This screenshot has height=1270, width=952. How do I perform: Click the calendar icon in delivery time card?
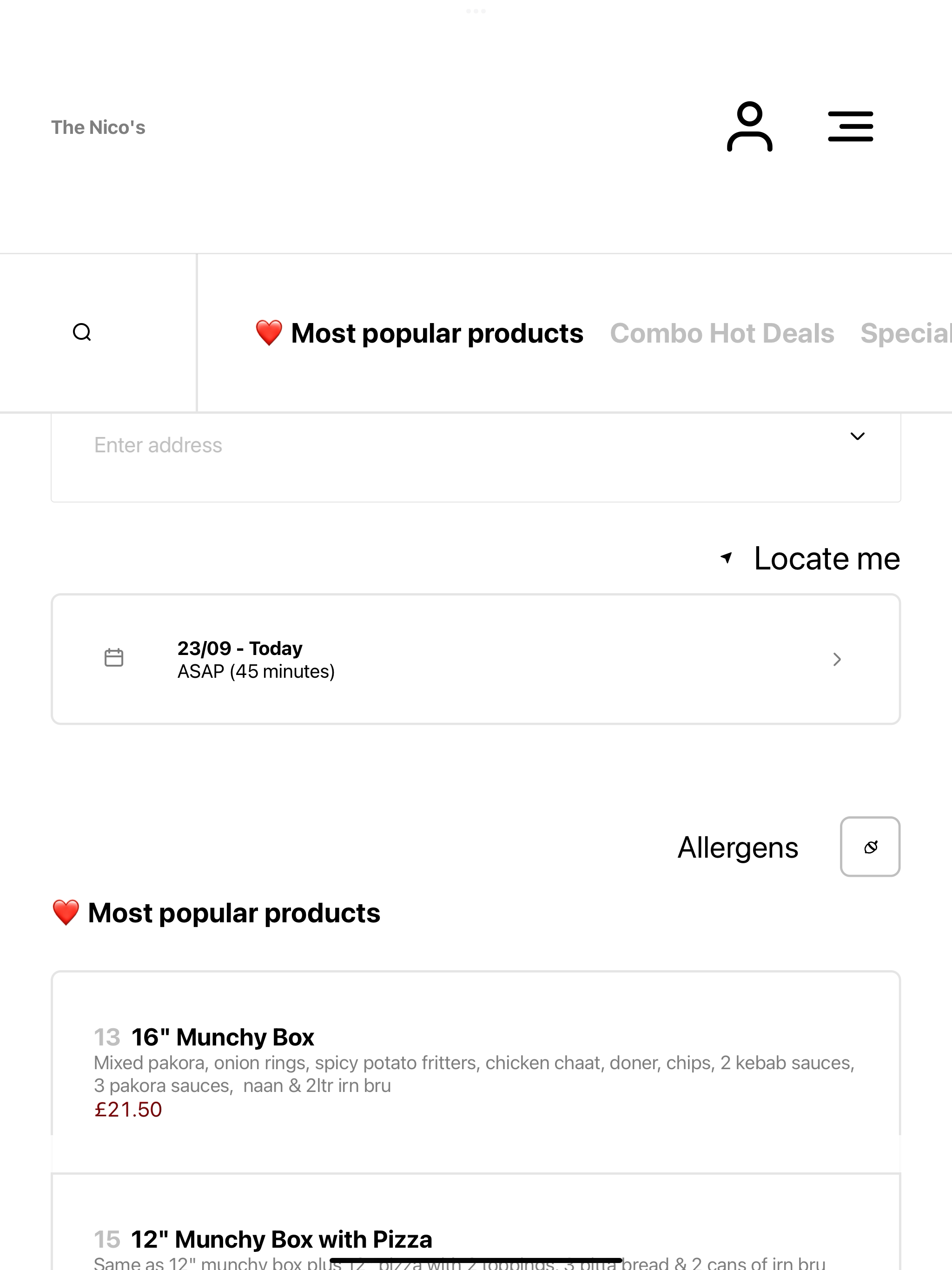click(114, 658)
